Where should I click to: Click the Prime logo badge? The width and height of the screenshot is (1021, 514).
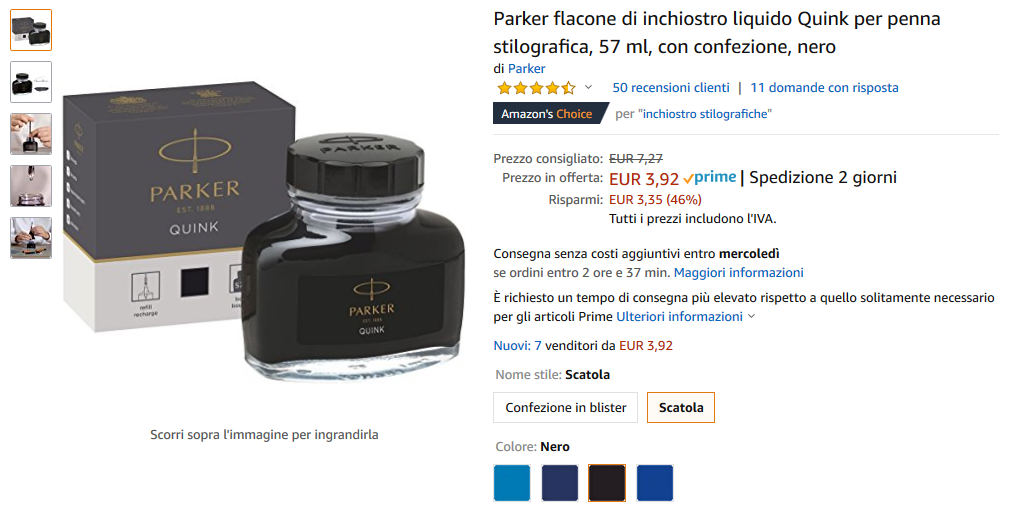(710, 177)
